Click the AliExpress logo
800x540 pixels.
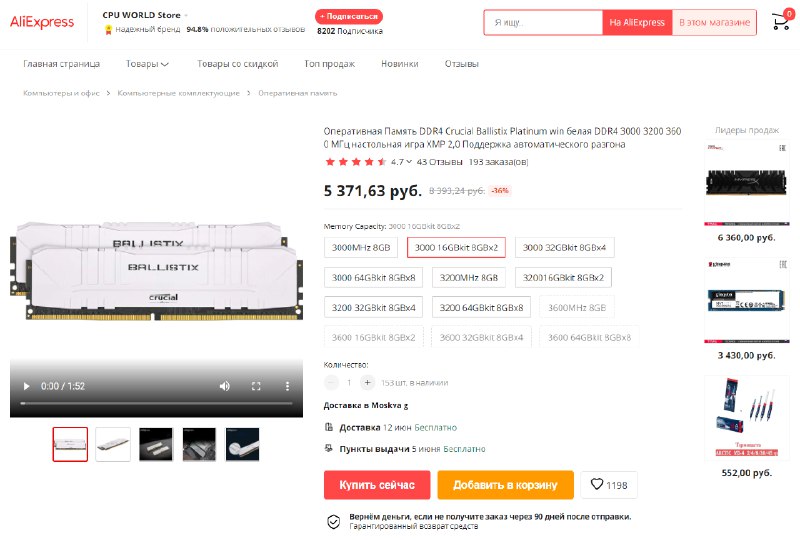point(42,22)
